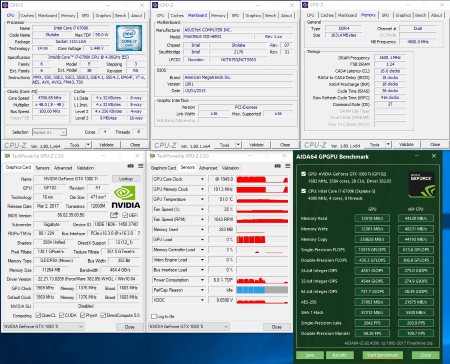Click the BIOS Version field in GPU-Z
The height and width of the screenshot is (364, 450).
click(x=71, y=215)
